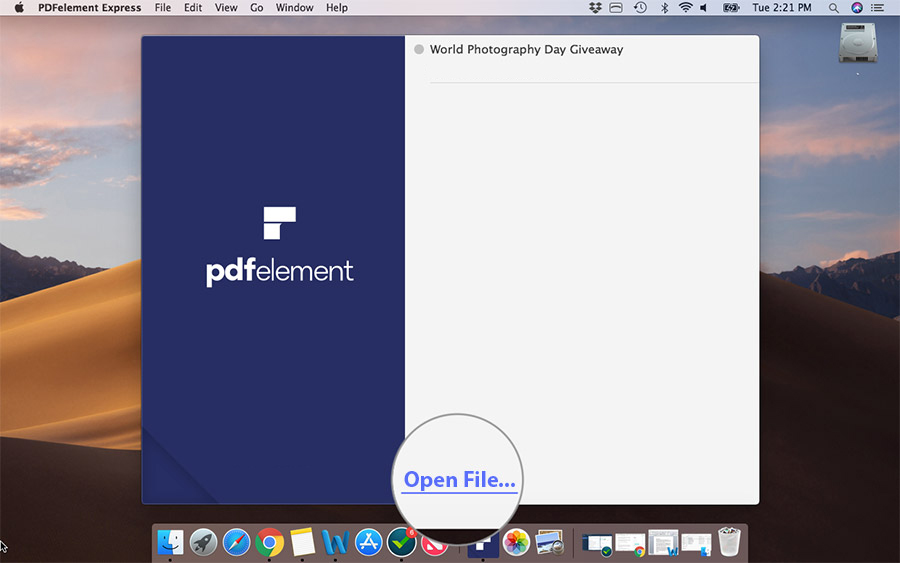Open the Window menu
This screenshot has width=900, height=563.
(x=294, y=7)
